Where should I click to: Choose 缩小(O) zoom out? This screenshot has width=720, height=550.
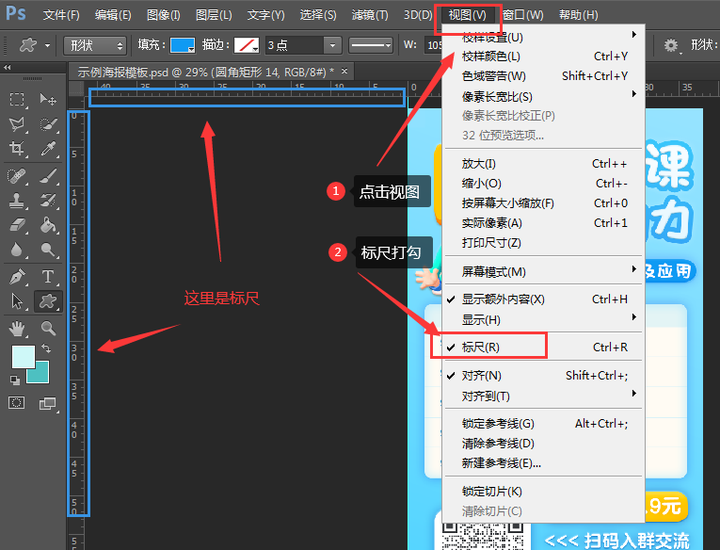click(x=543, y=183)
